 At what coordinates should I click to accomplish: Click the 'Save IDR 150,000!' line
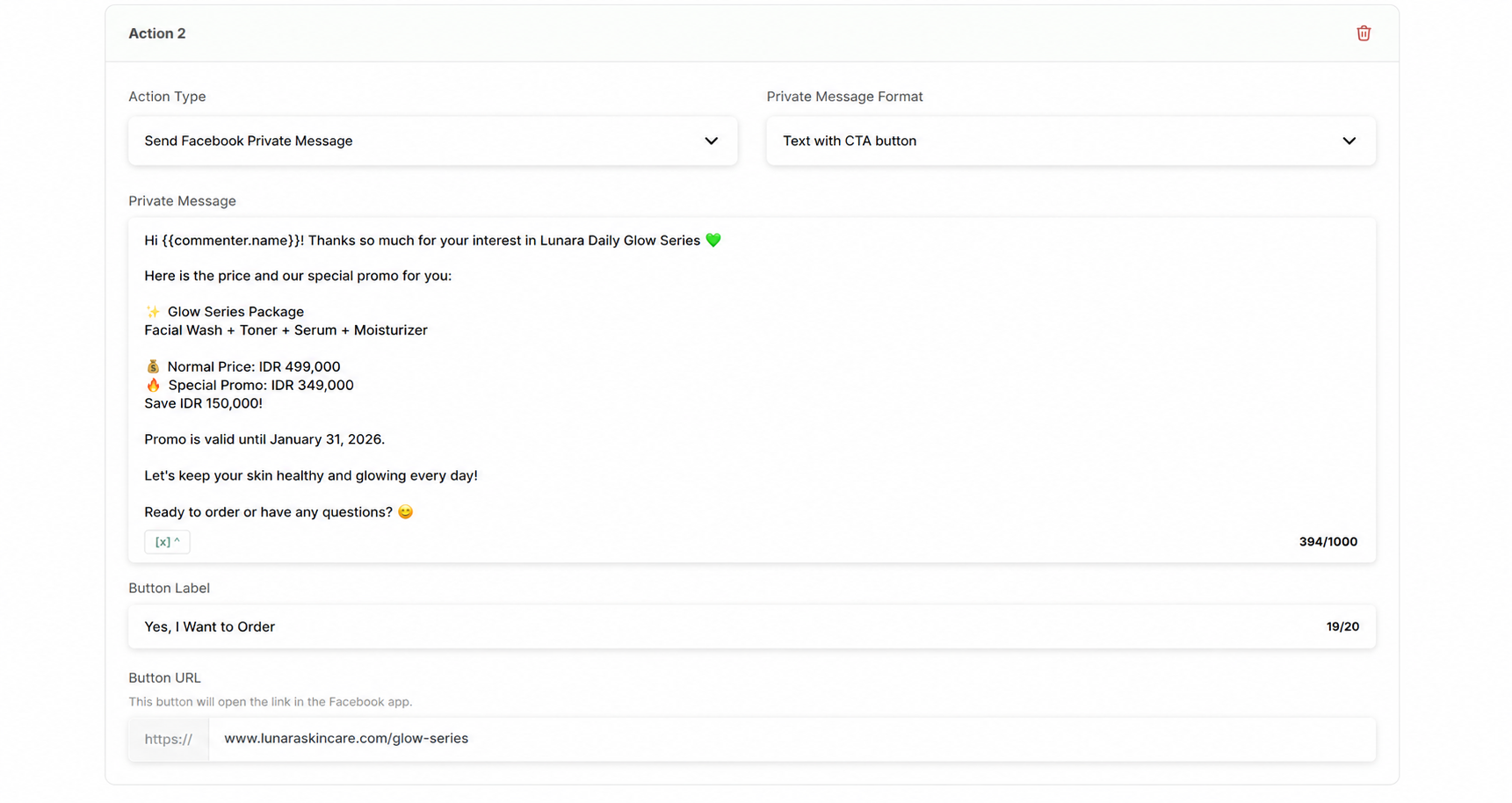[x=203, y=403]
